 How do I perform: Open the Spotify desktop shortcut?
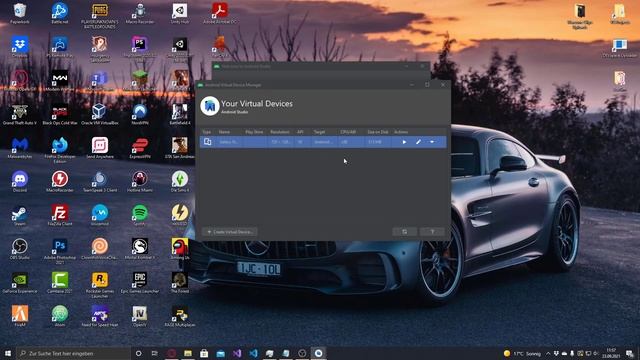coord(140,216)
